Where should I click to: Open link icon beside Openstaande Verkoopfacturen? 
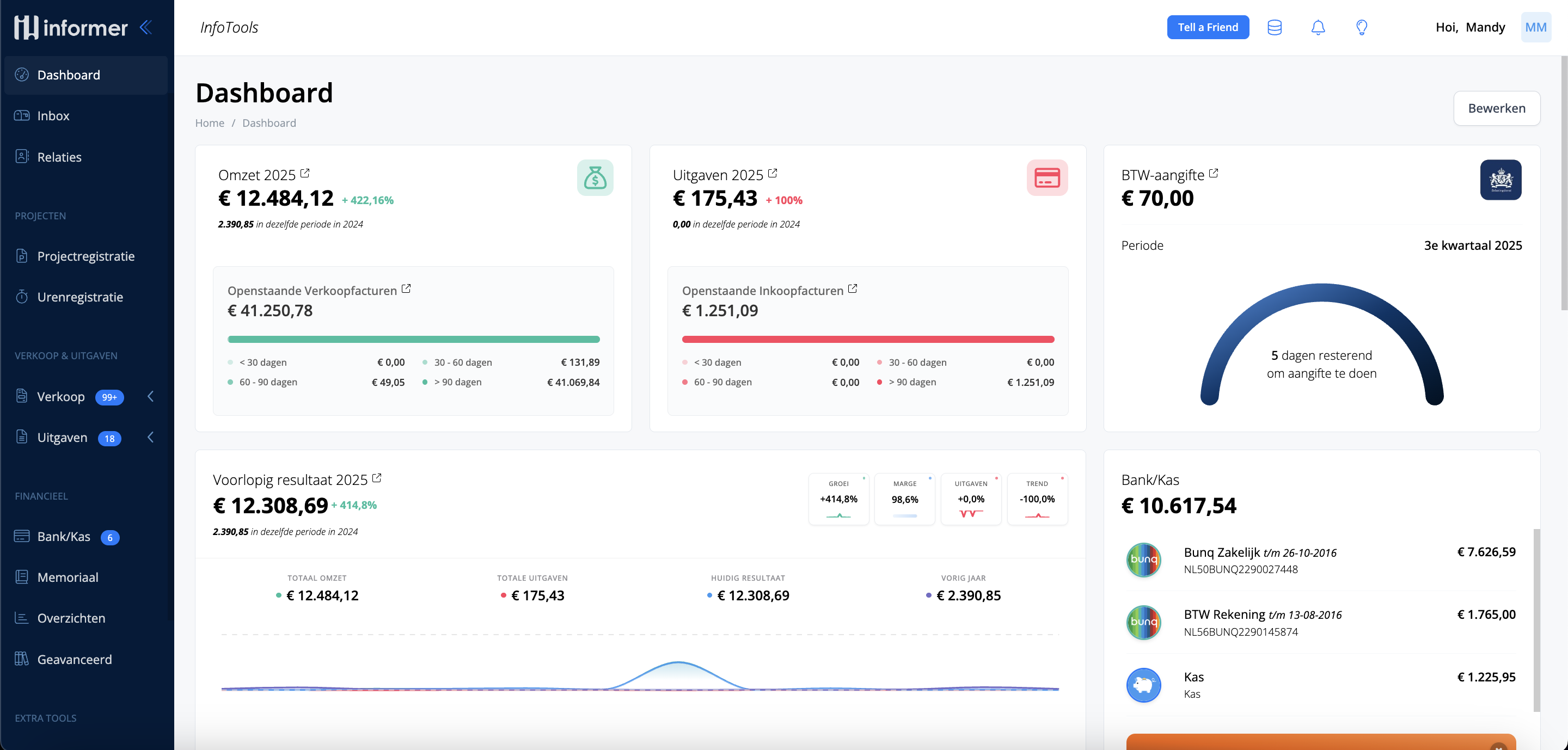point(406,289)
